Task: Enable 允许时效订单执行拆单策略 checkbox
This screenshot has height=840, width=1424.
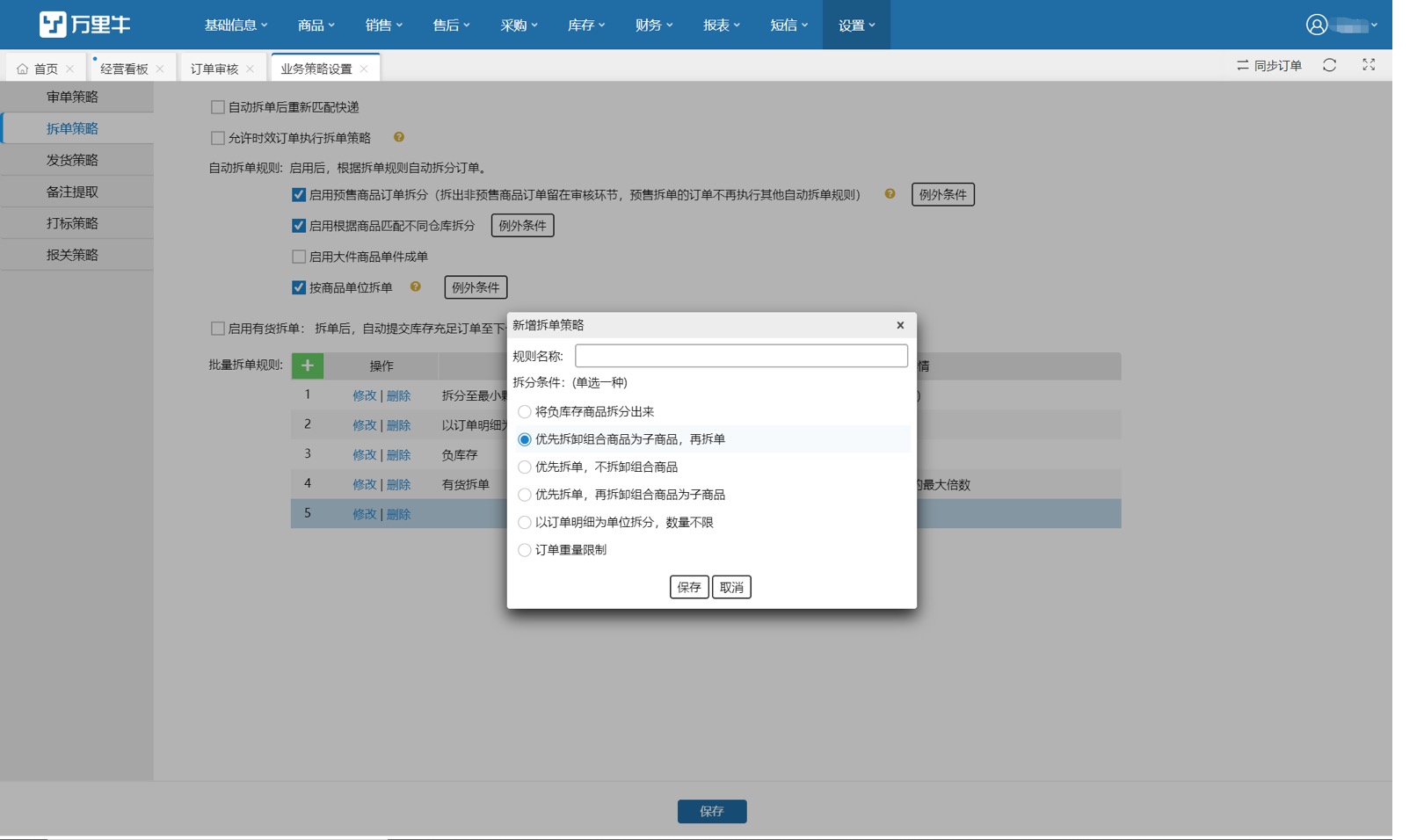Action: point(218,138)
